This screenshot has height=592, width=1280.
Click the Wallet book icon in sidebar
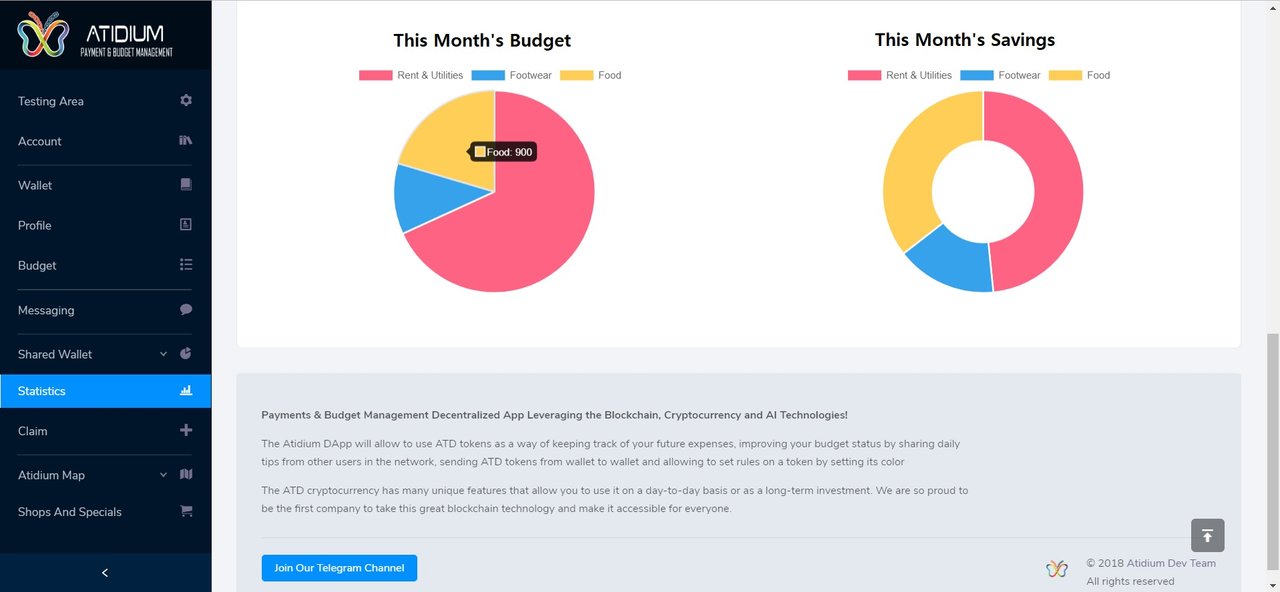(x=186, y=185)
